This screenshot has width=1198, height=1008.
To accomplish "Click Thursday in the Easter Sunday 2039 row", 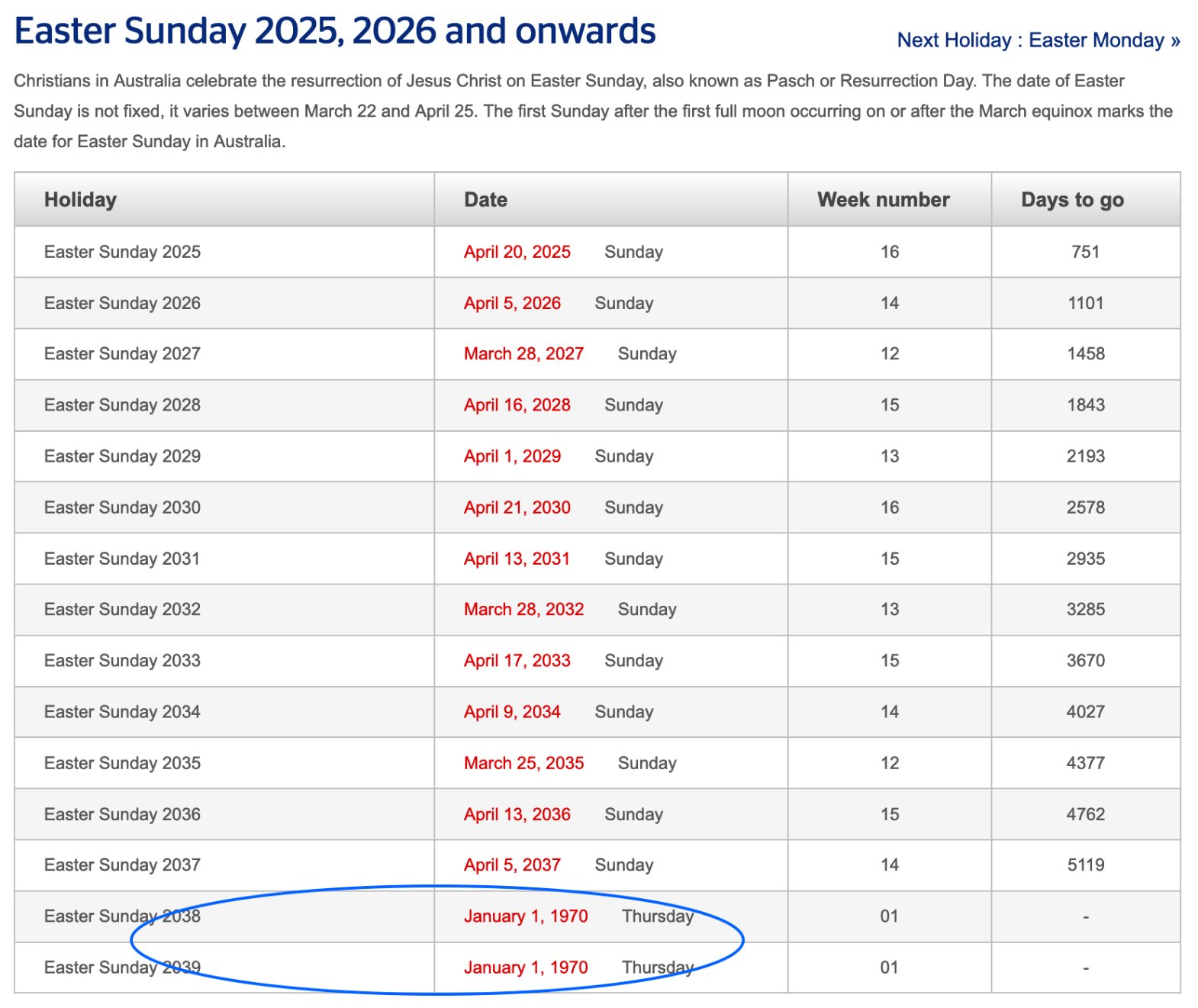I will point(658,967).
